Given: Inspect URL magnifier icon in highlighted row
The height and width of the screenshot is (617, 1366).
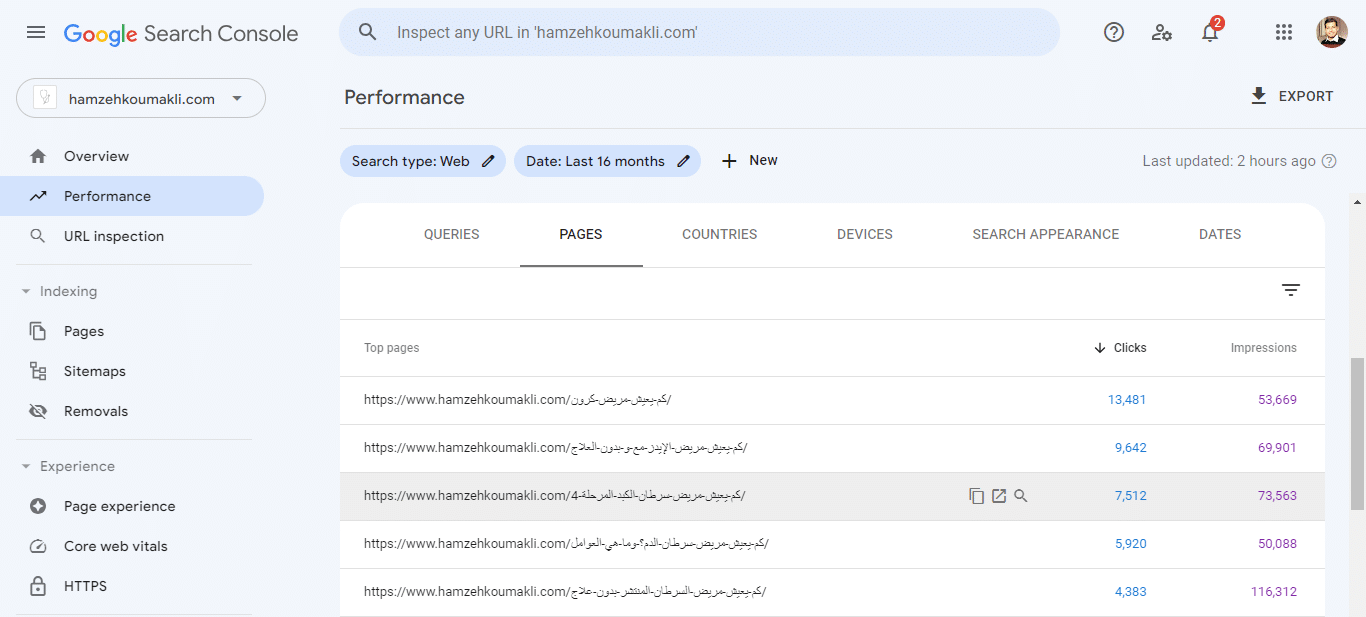Looking at the screenshot, I should pos(1021,496).
